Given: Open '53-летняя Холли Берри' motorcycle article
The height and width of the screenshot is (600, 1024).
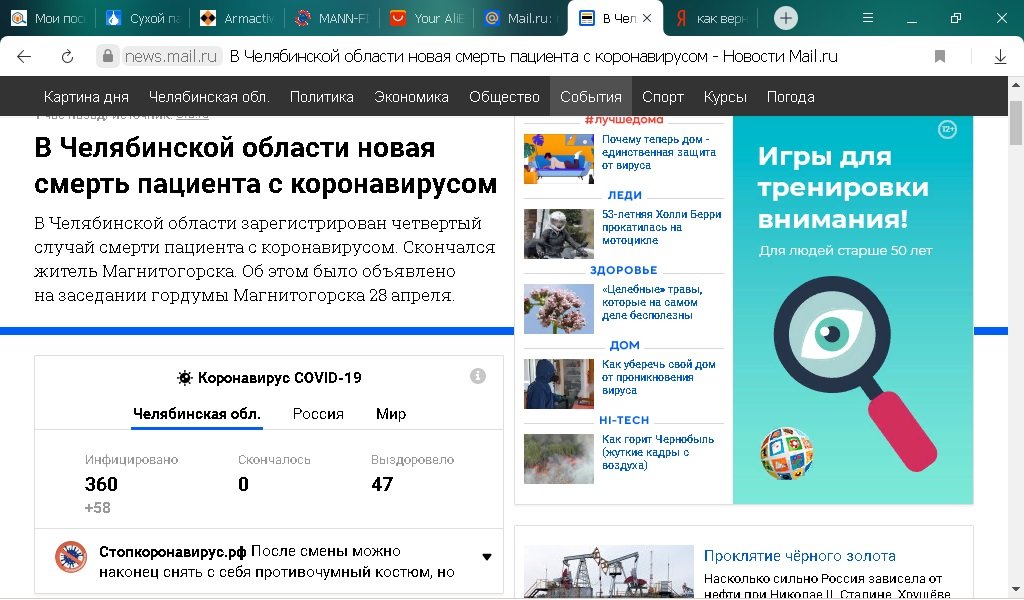Looking at the screenshot, I should point(661,227).
